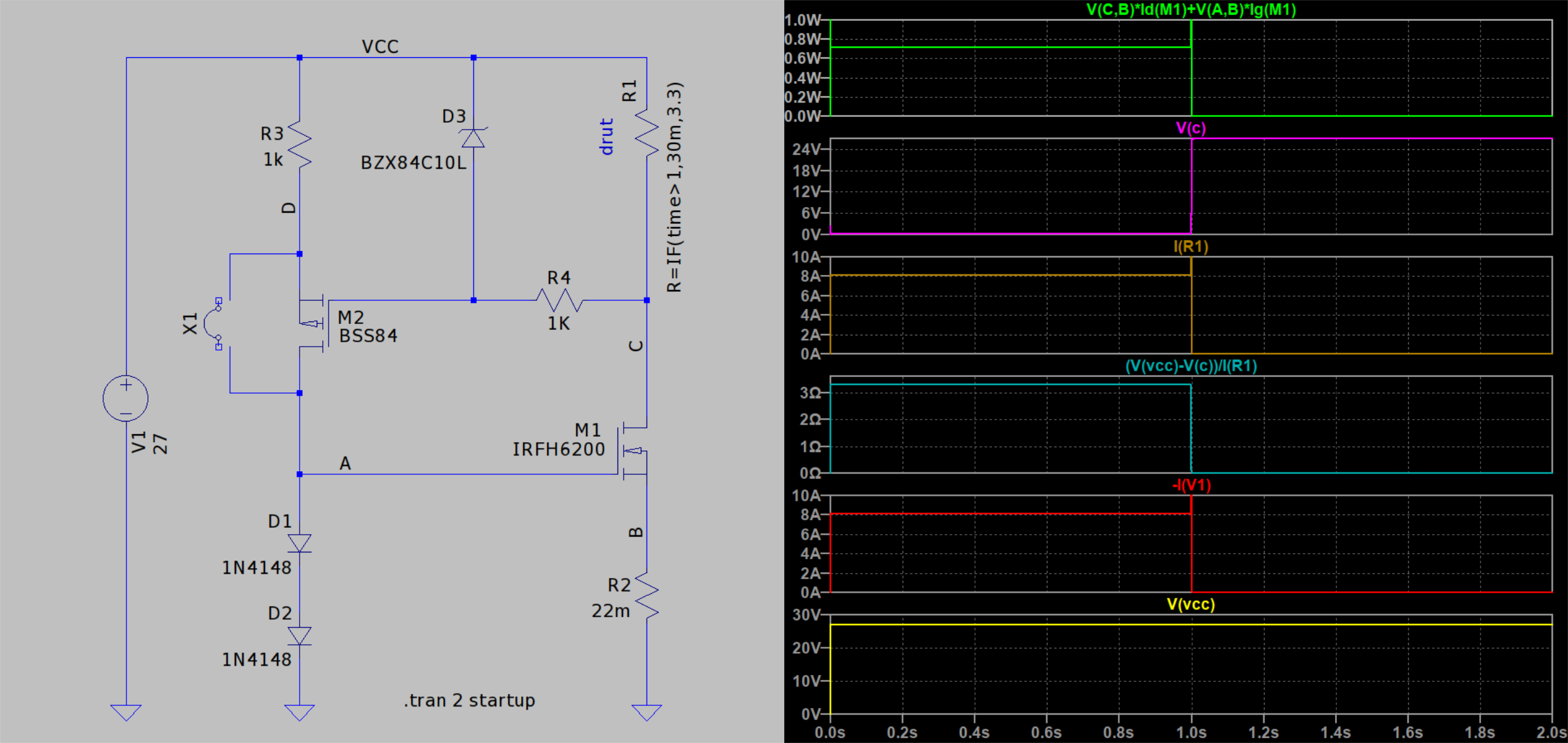Click the M1 reference designator text
1568x743 pixels.
pos(588,430)
